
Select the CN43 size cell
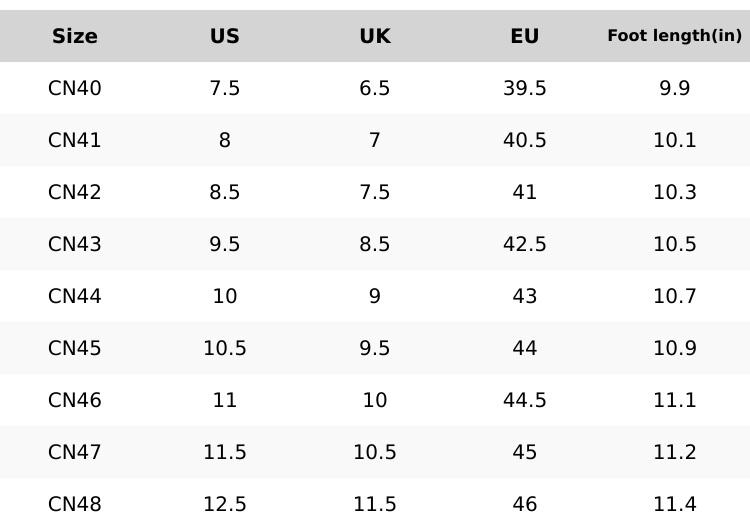click(75, 244)
